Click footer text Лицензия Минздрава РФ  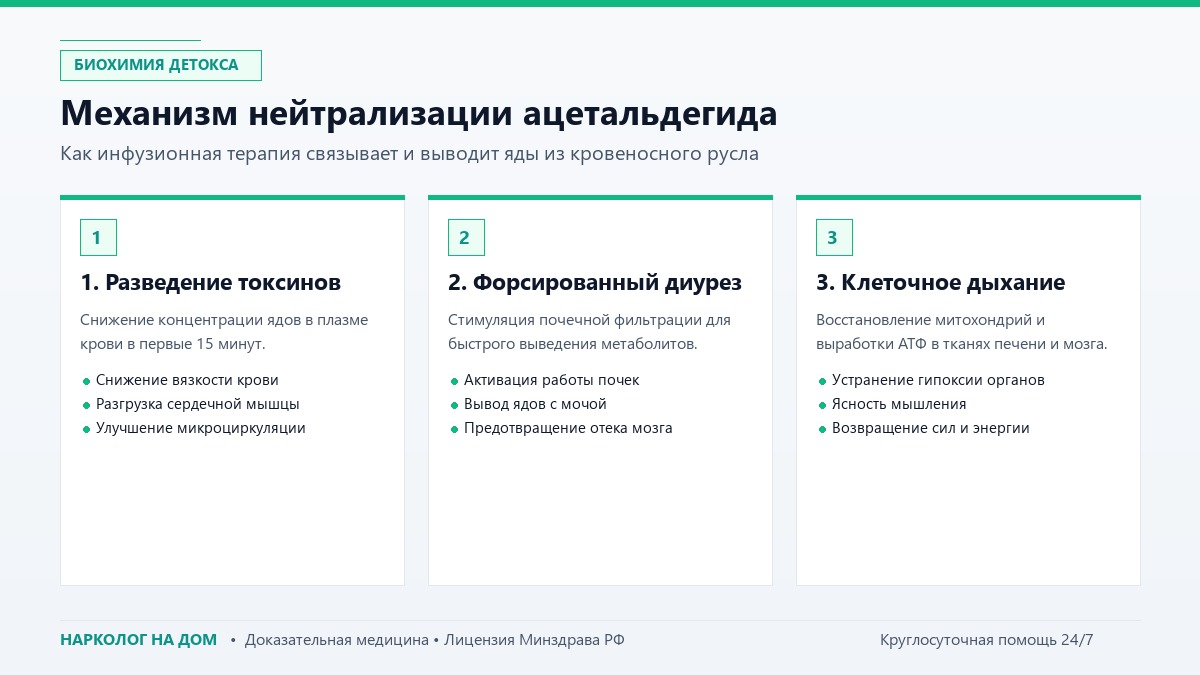[535, 640]
